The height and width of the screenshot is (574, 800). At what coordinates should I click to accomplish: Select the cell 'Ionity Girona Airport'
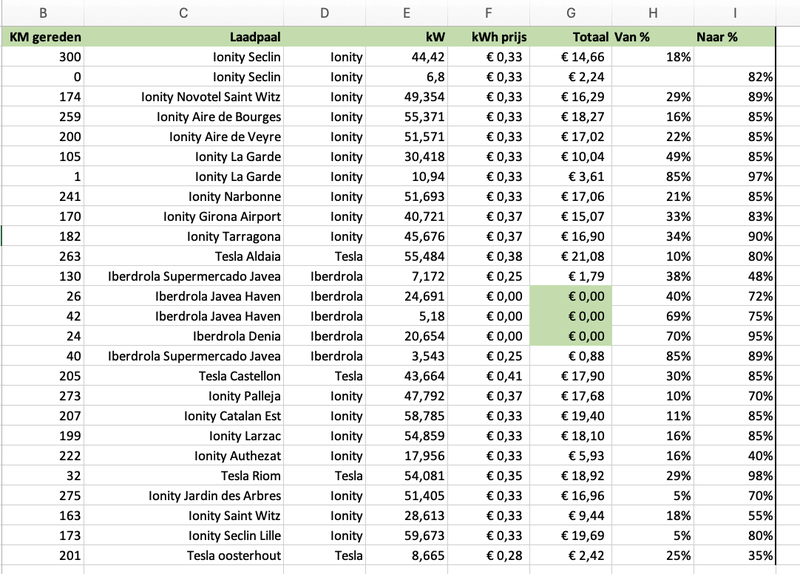point(184,216)
